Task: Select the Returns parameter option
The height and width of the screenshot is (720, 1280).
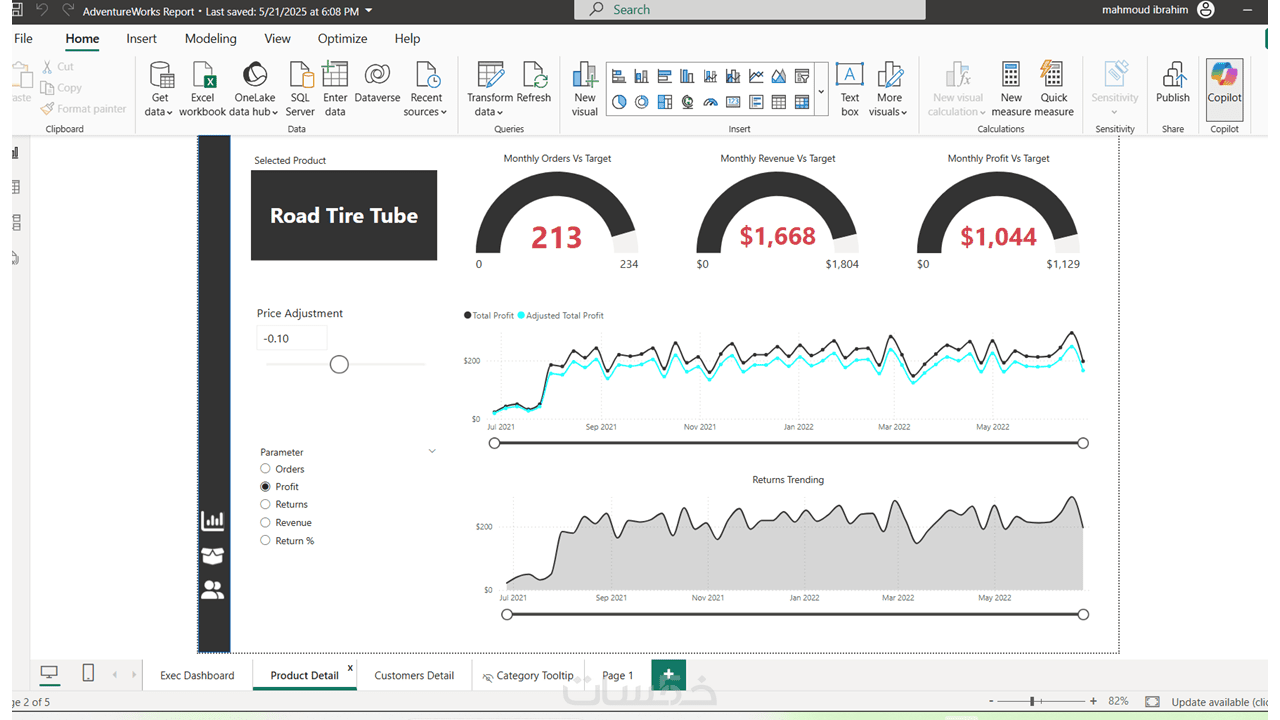Action: [265, 504]
